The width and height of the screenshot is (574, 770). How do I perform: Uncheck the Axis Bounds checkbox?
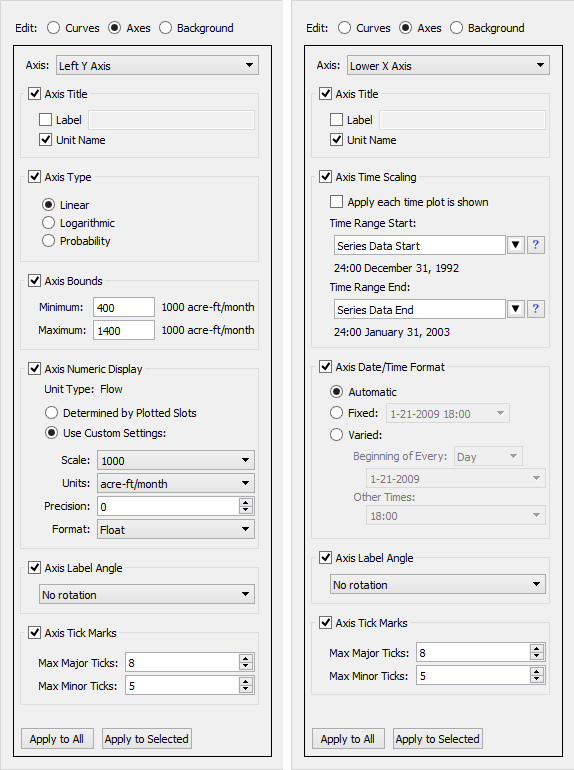click(34, 281)
